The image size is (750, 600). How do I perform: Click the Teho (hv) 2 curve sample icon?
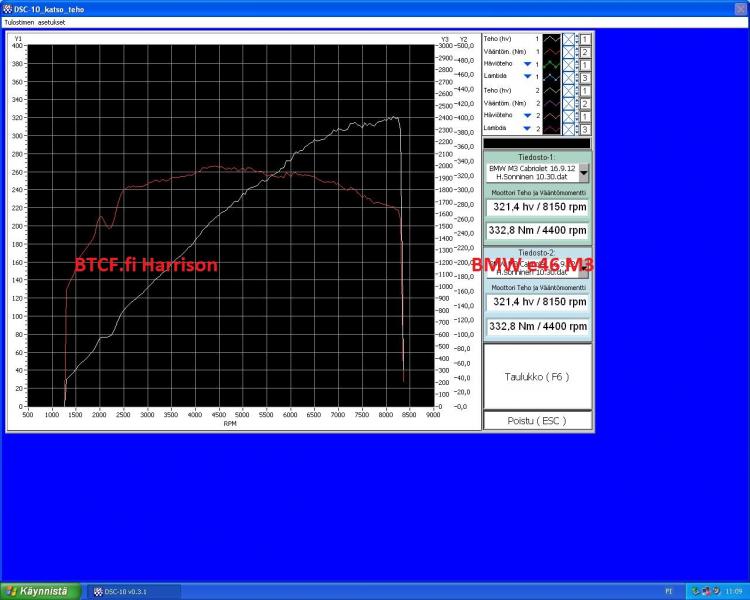pyautogui.click(x=550, y=90)
